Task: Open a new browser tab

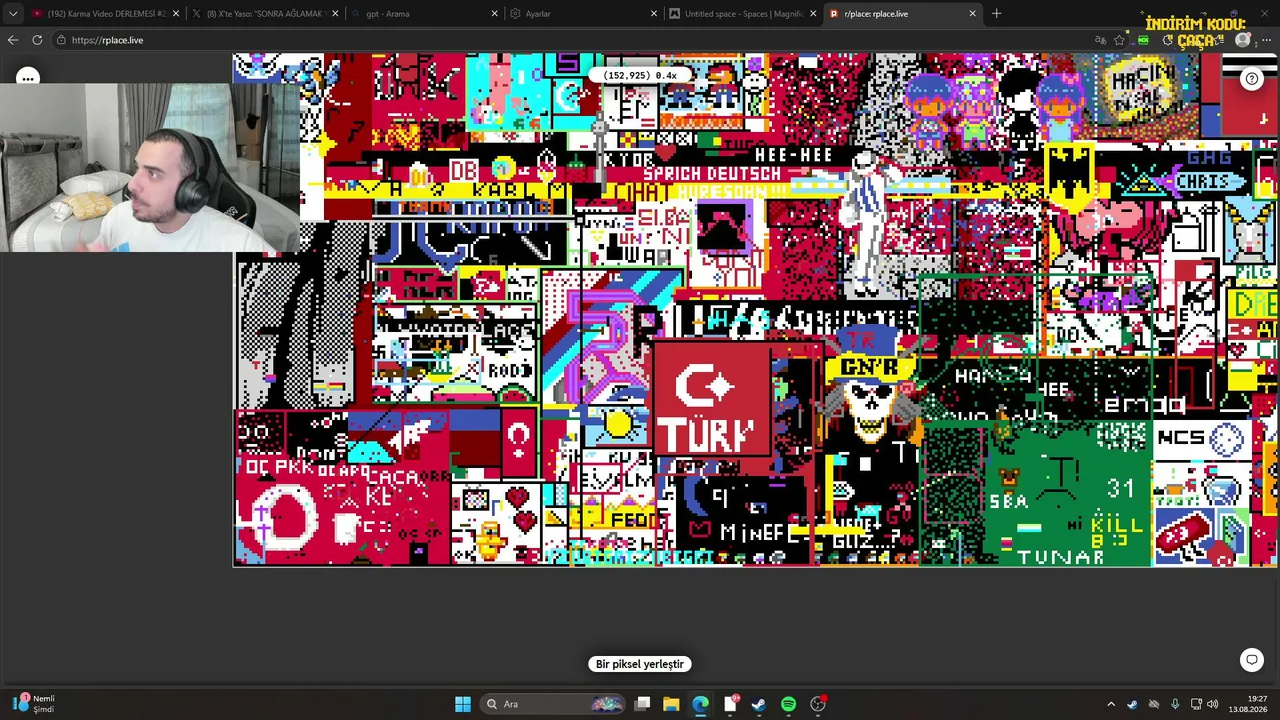Action: coord(996,14)
